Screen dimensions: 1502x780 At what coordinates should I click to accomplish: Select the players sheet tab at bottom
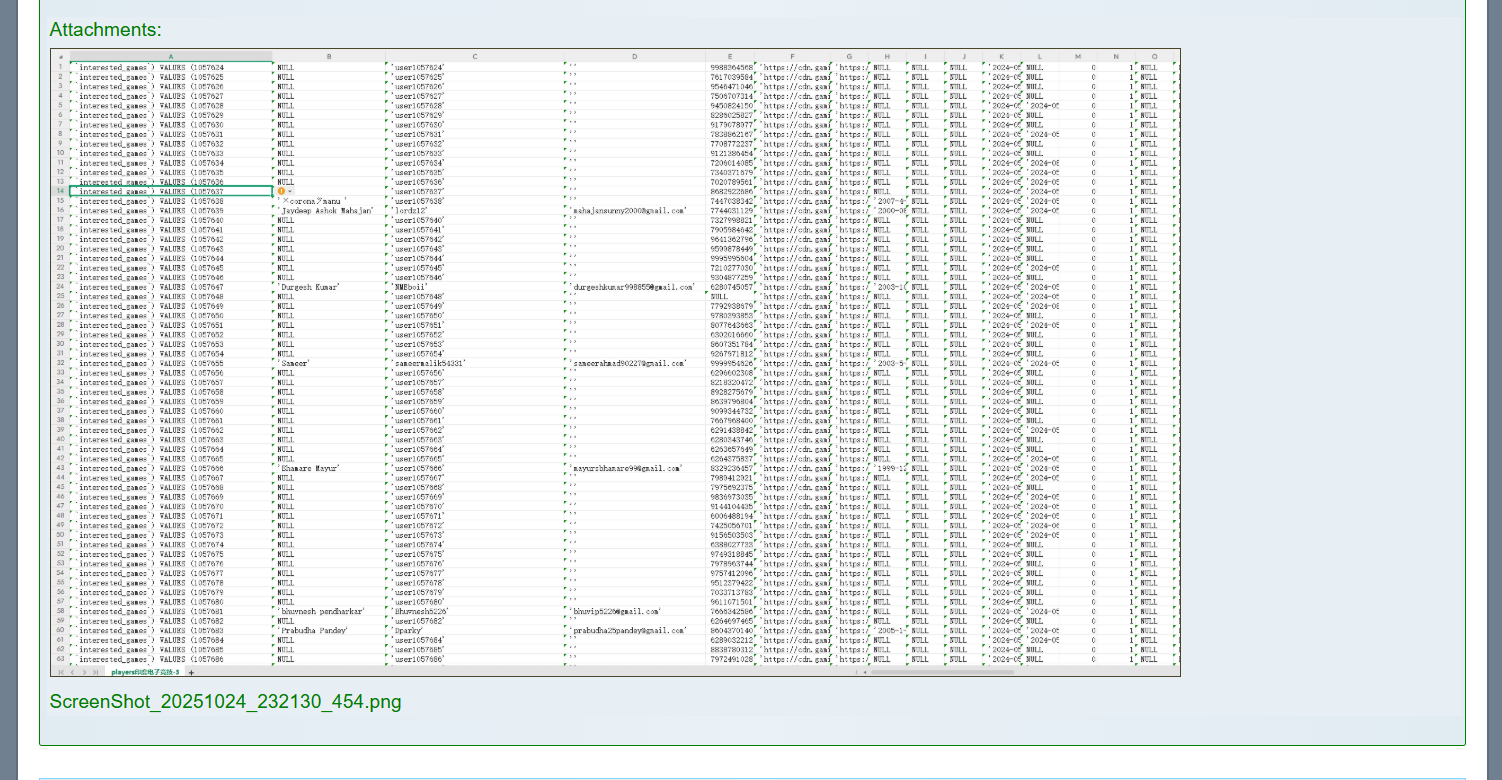coord(145,672)
